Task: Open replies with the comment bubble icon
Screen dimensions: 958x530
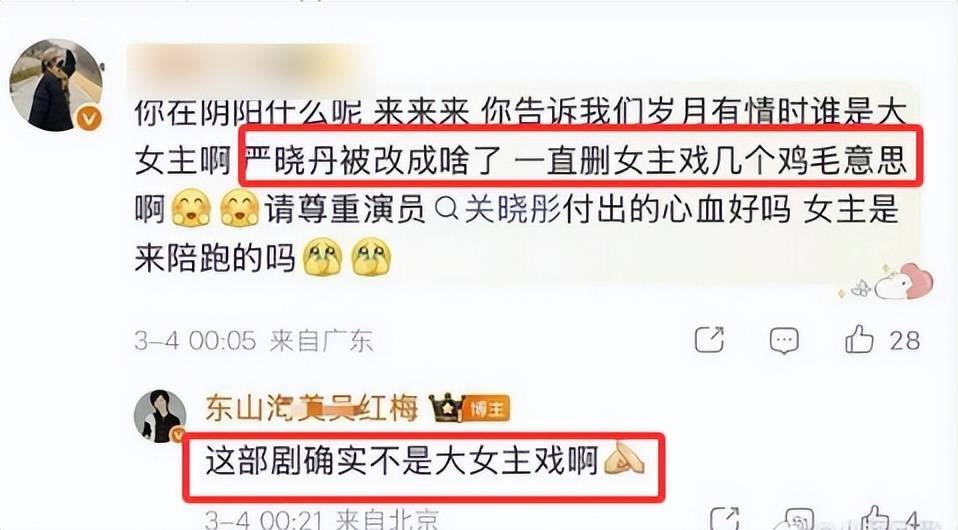Action: click(784, 340)
